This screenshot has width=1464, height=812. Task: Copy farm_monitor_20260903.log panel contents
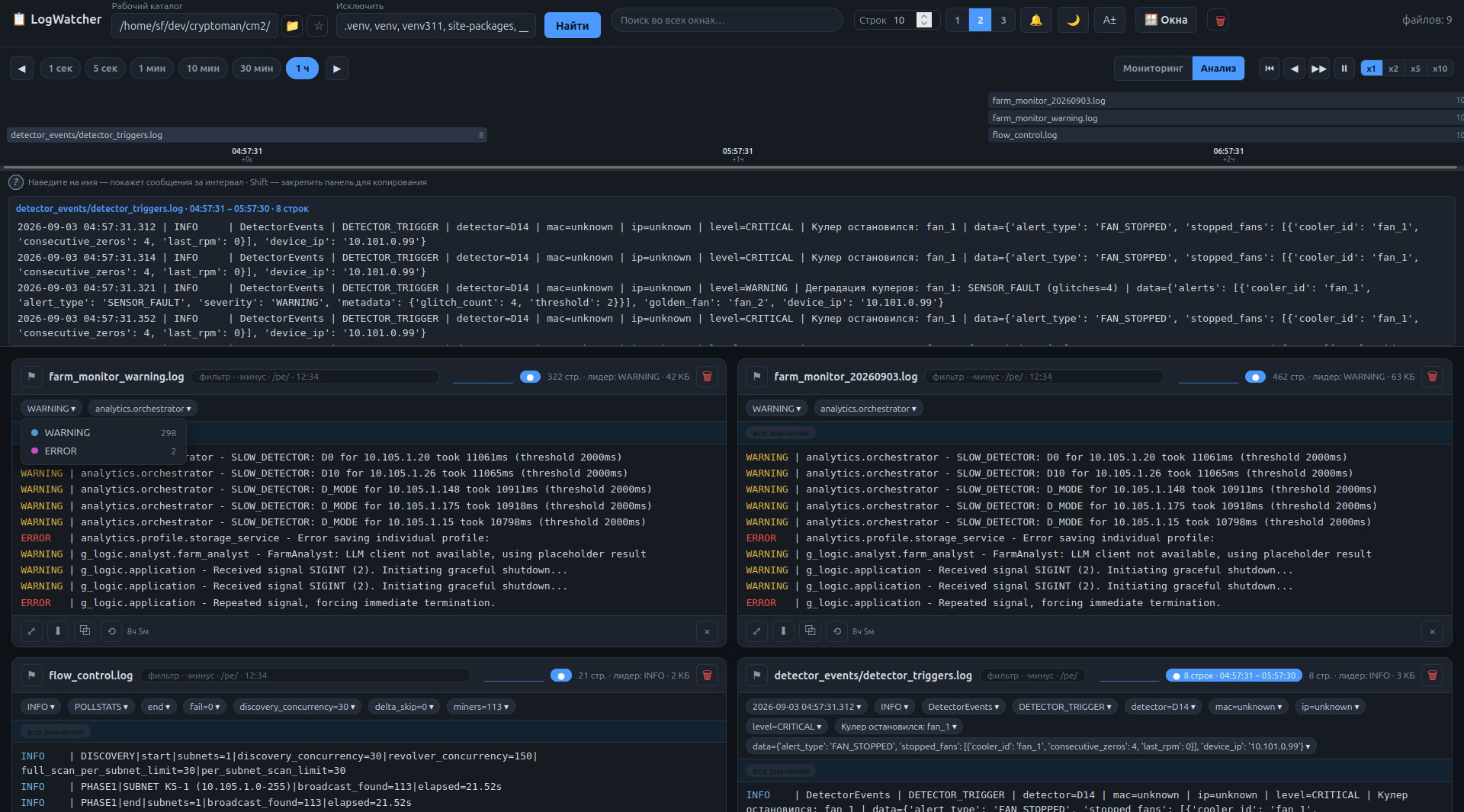coord(810,631)
